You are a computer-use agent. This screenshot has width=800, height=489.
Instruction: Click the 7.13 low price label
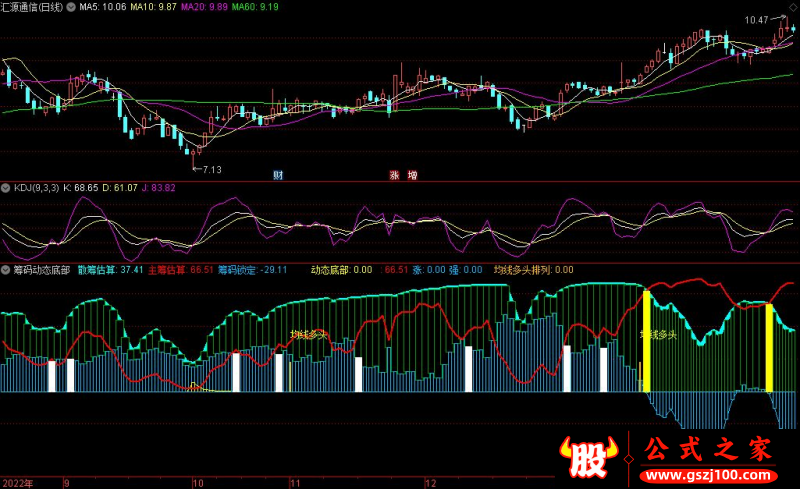click(x=212, y=169)
